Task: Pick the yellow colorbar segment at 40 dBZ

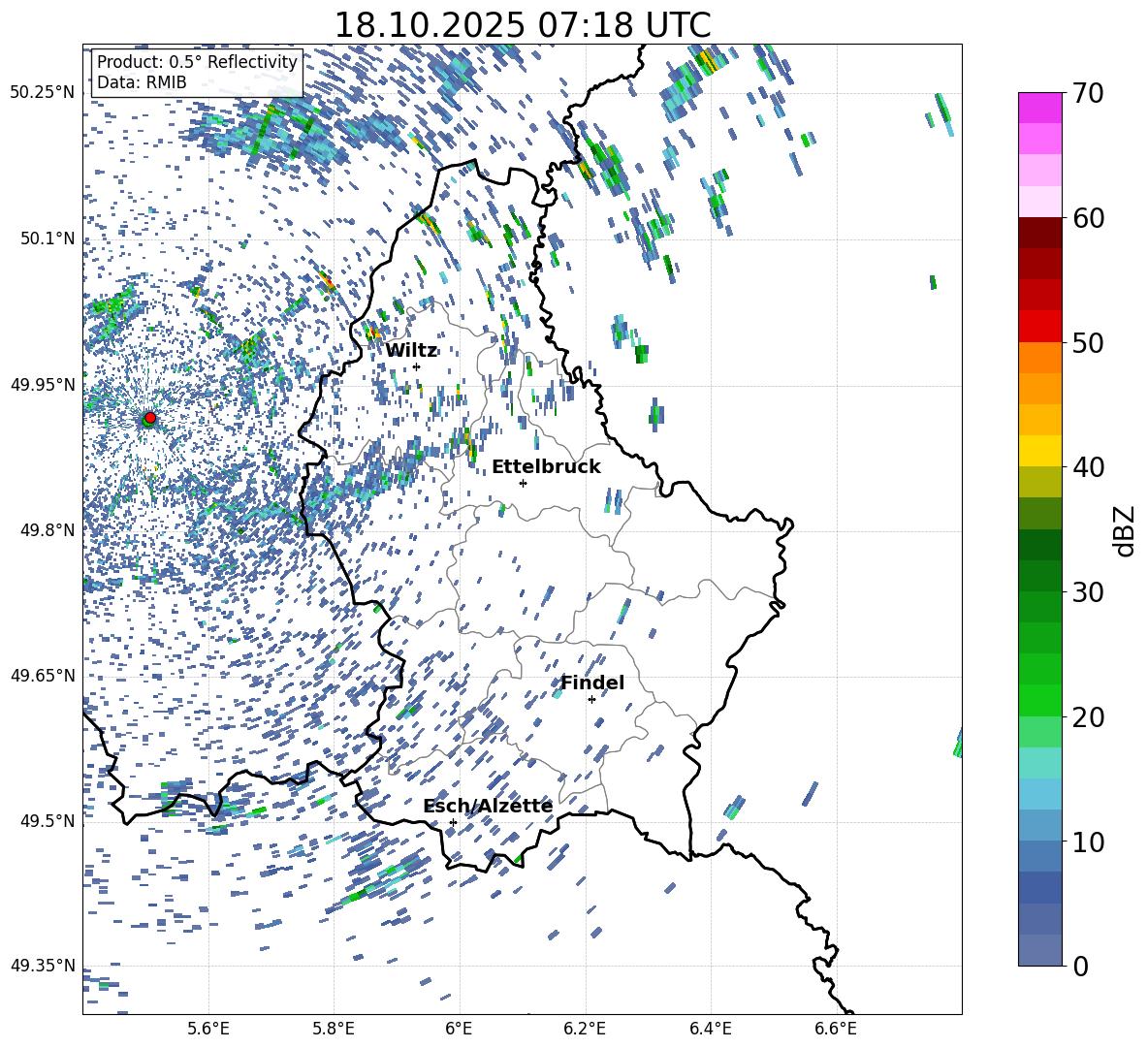Action: tap(1040, 451)
